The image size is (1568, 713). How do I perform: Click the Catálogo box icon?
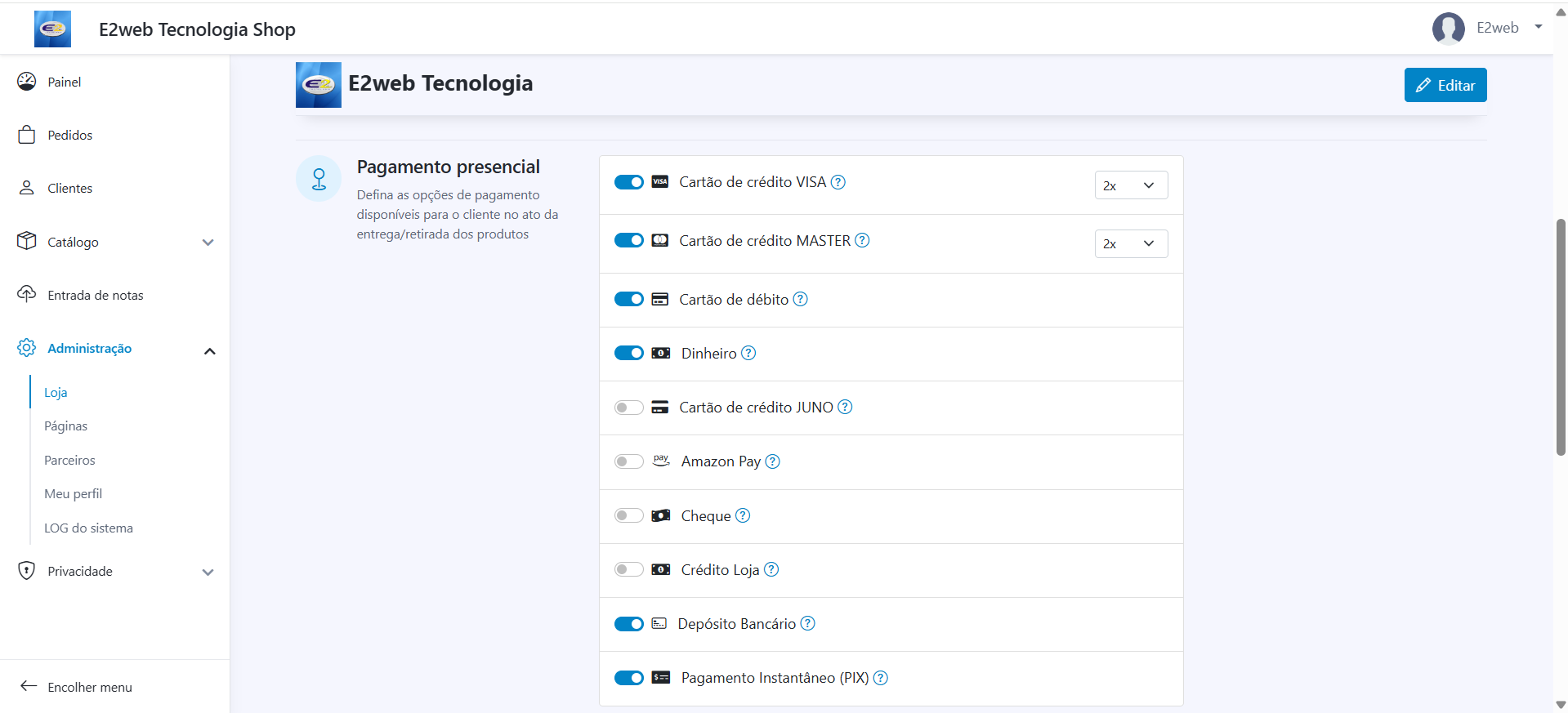coord(27,241)
